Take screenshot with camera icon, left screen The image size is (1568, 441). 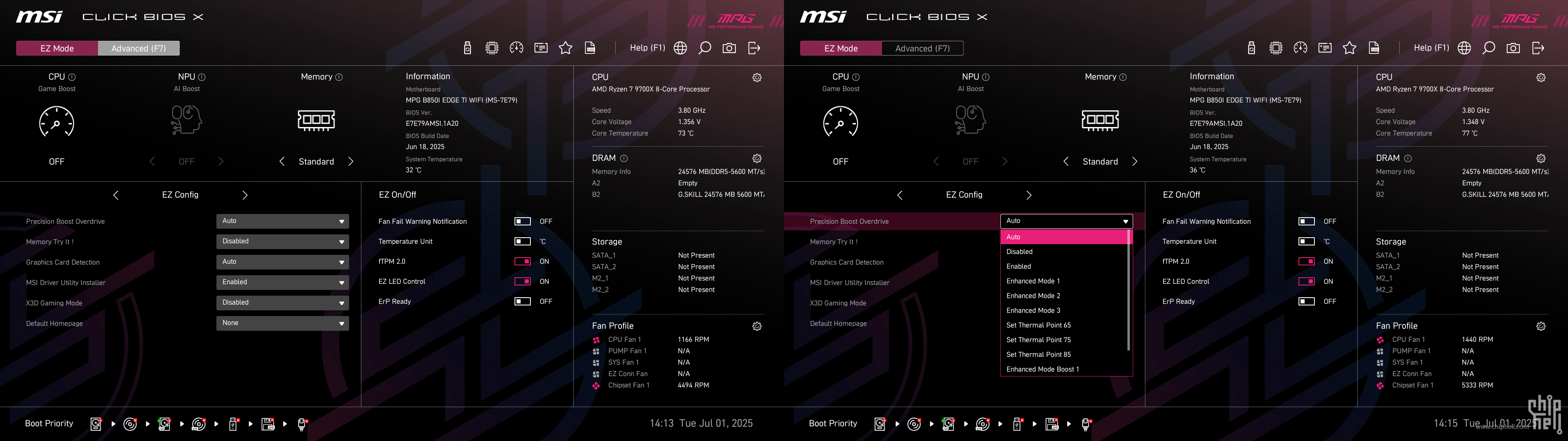point(729,48)
